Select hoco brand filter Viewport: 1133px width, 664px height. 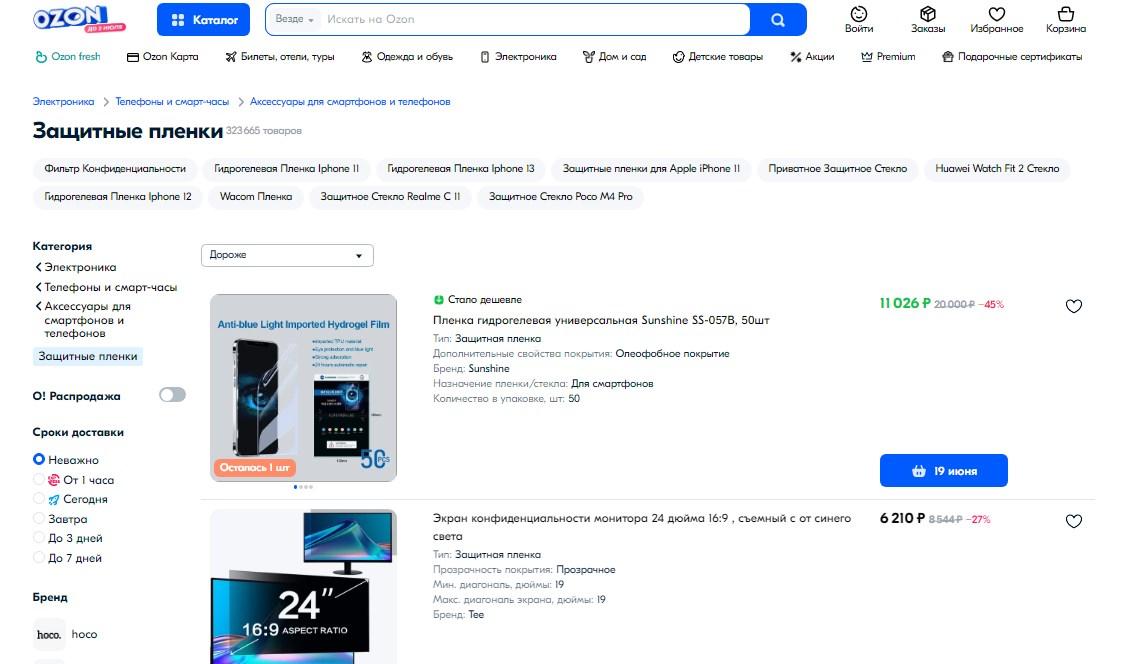(65, 634)
